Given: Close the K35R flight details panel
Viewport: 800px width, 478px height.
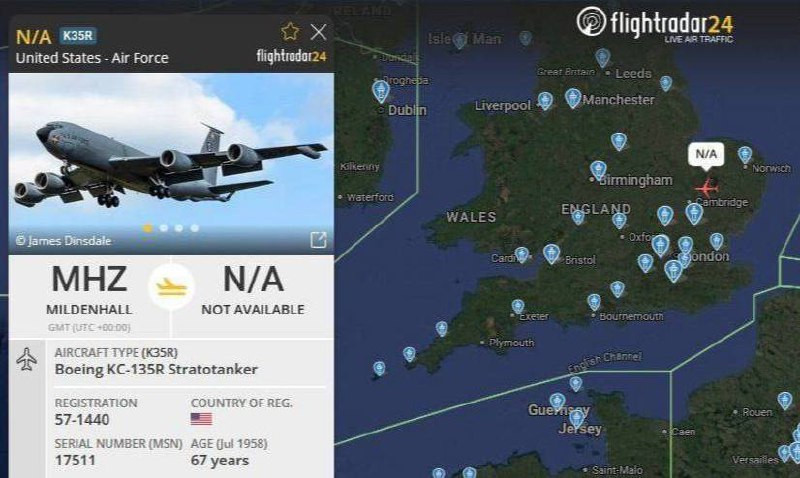Looking at the screenshot, I should point(318,32).
